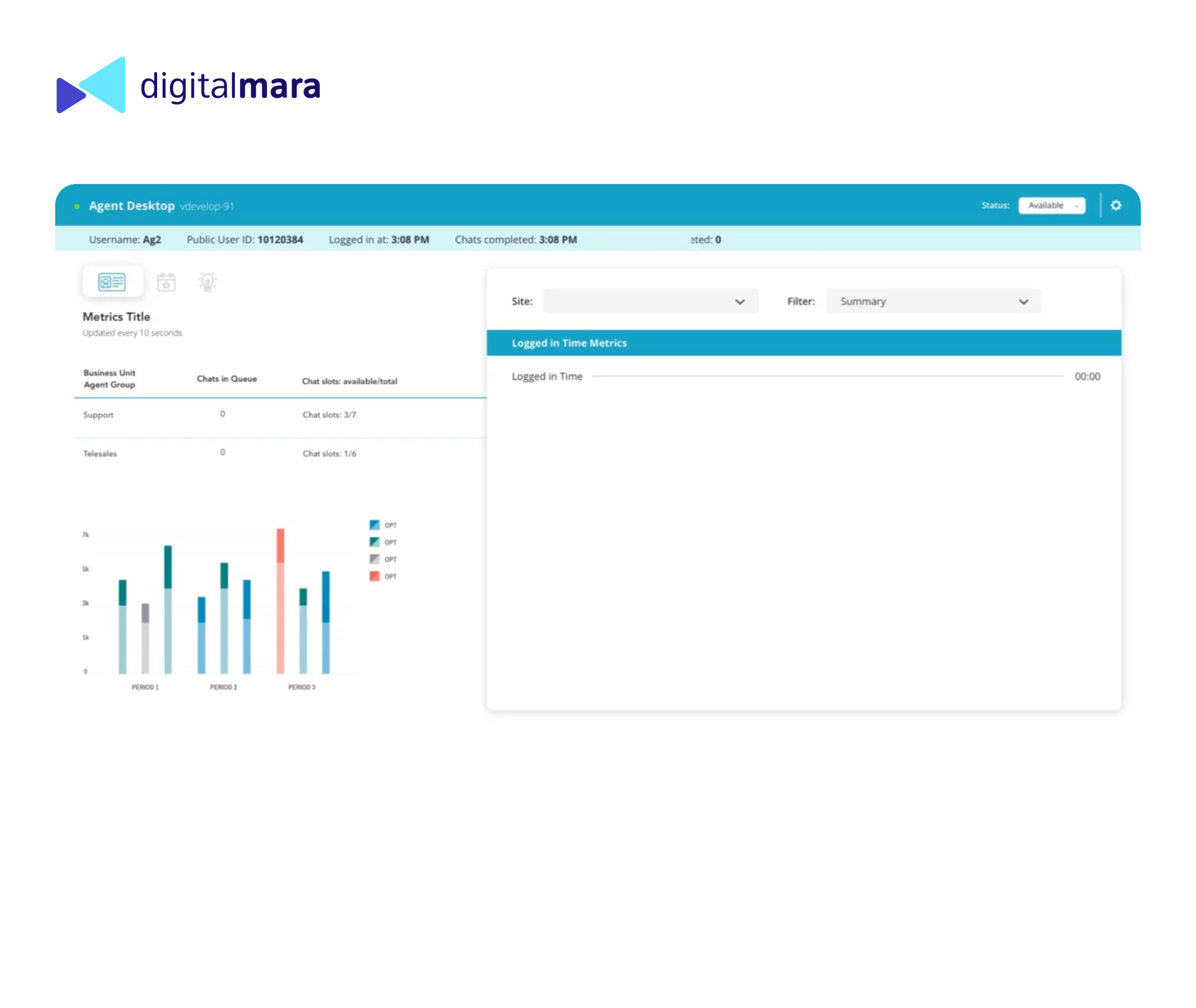Open the Status Available dropdown
The height and width of the screenshot is (1008, 1196).
coord(1052,205)
